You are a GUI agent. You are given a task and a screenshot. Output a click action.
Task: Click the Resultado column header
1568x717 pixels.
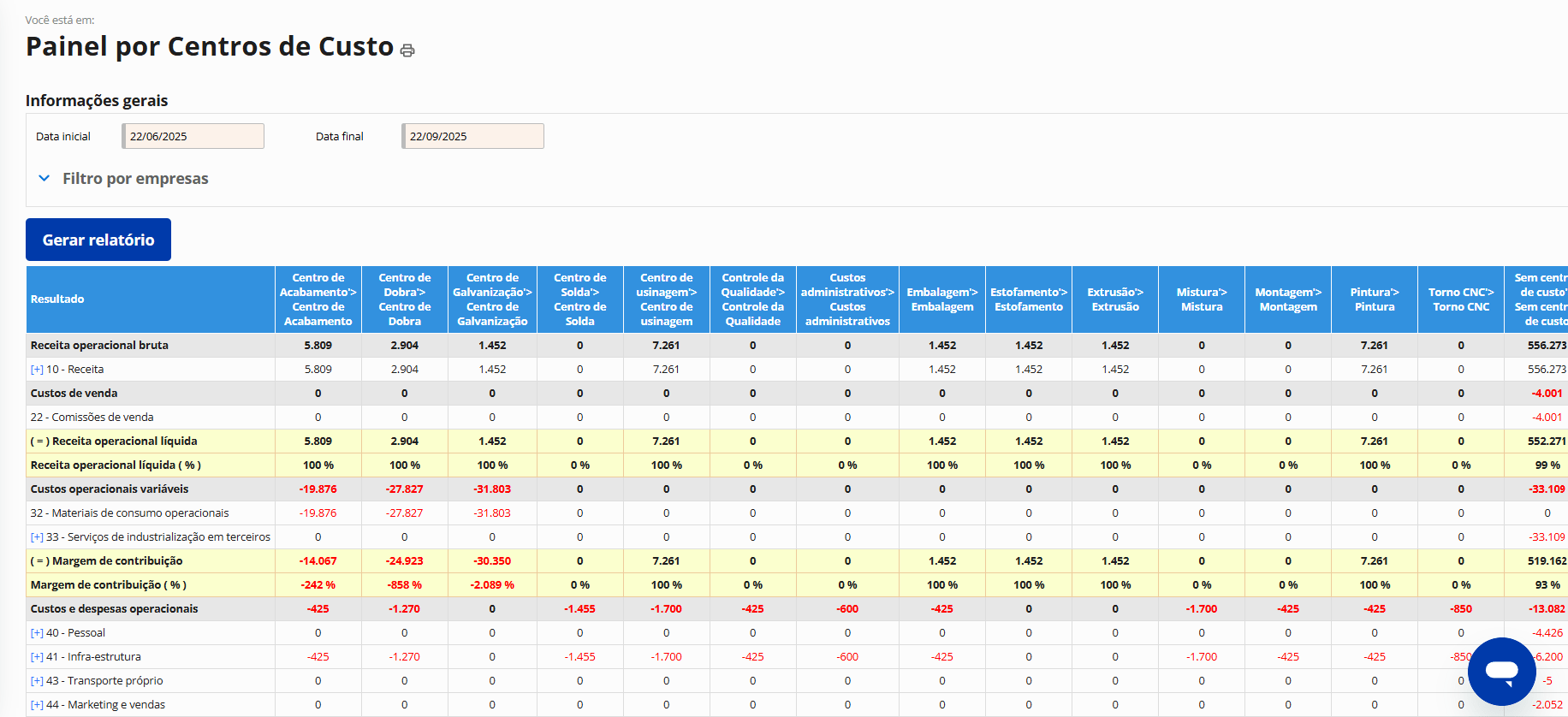click(57, 299)
